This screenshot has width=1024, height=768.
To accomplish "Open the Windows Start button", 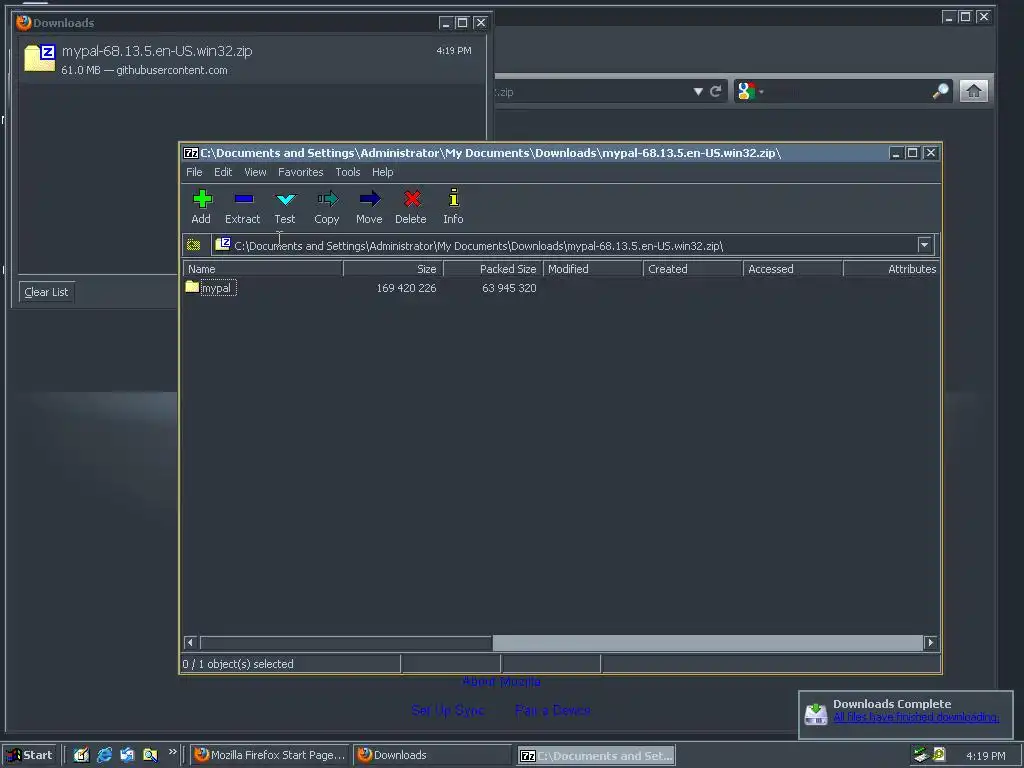I will (x=29, y=755).
